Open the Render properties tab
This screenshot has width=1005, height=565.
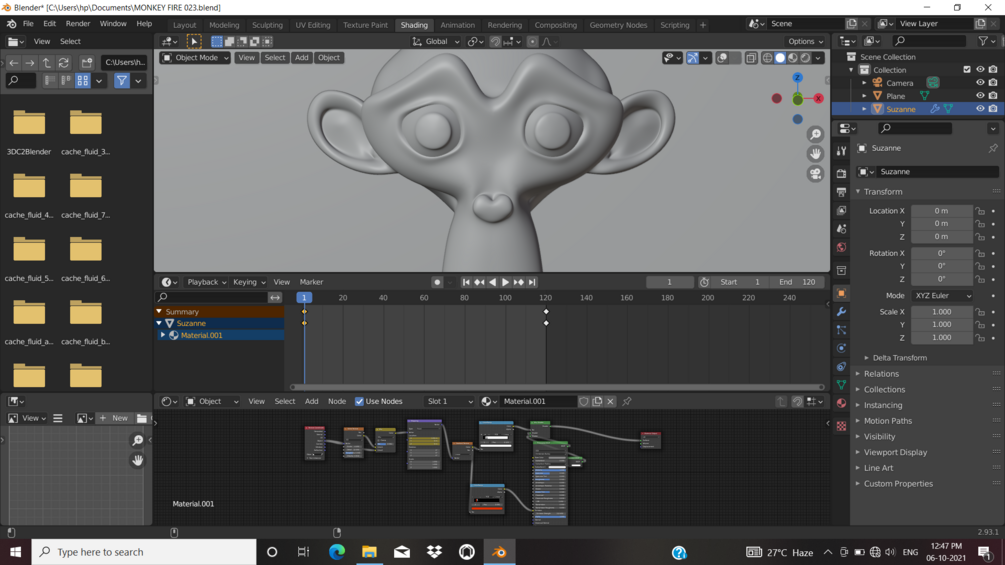click(x=842, y=174)
